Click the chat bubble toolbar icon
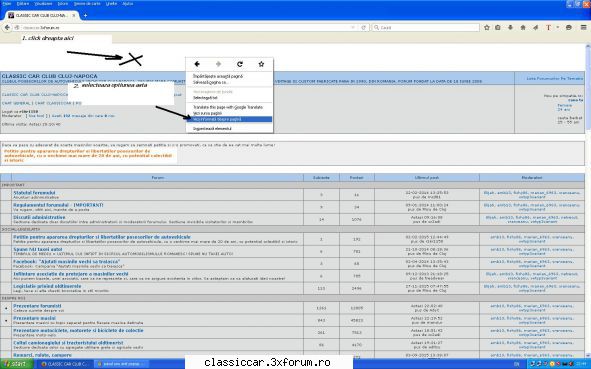Image resolution: width=591 pixels, height=369 pixels. click(x=569, y=28)
